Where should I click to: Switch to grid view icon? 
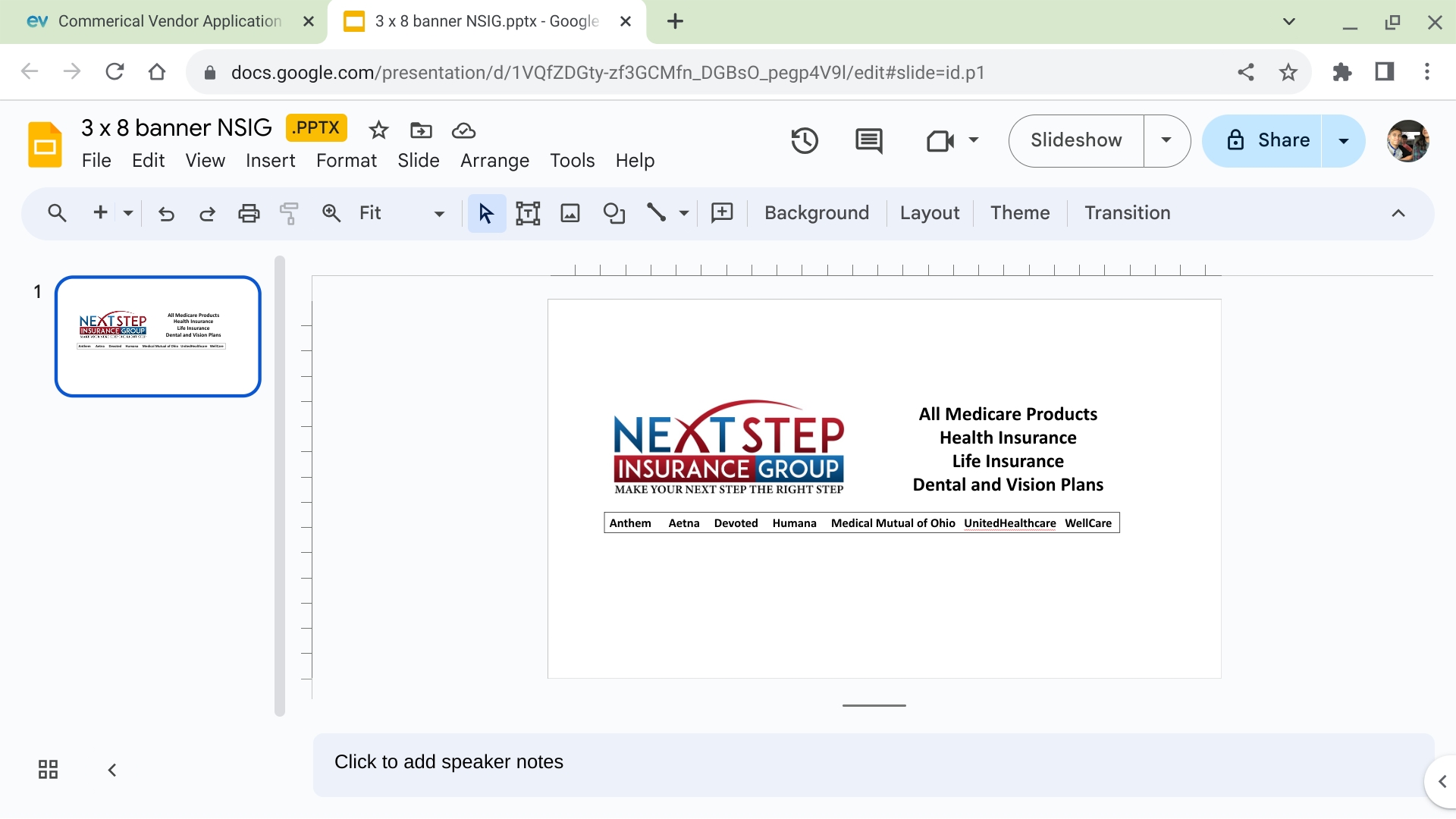(x=48, y=770)
